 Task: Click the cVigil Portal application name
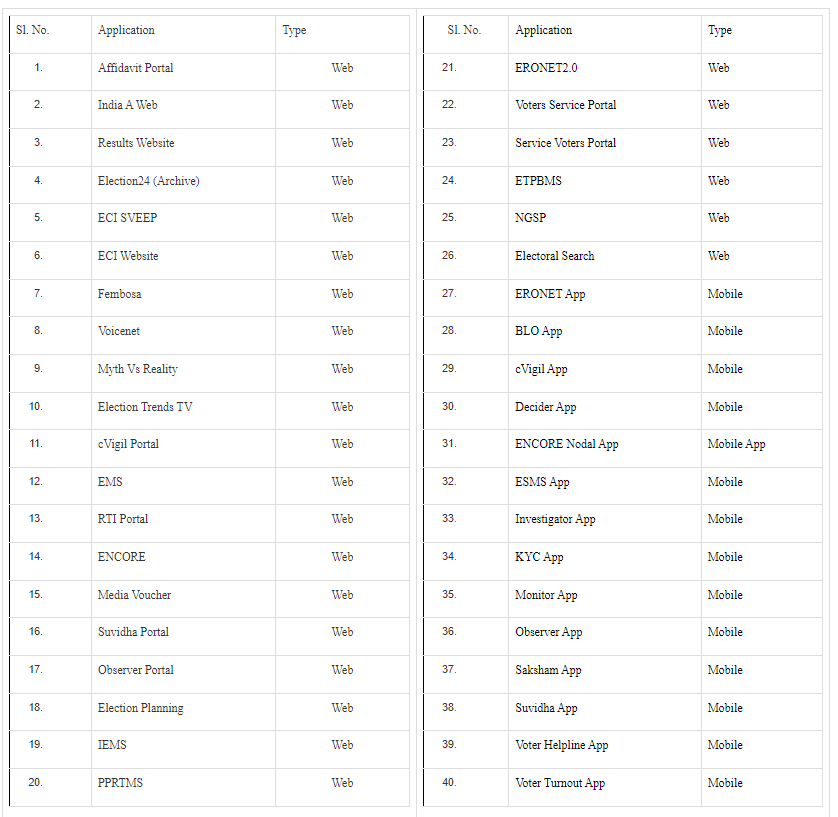128,444
